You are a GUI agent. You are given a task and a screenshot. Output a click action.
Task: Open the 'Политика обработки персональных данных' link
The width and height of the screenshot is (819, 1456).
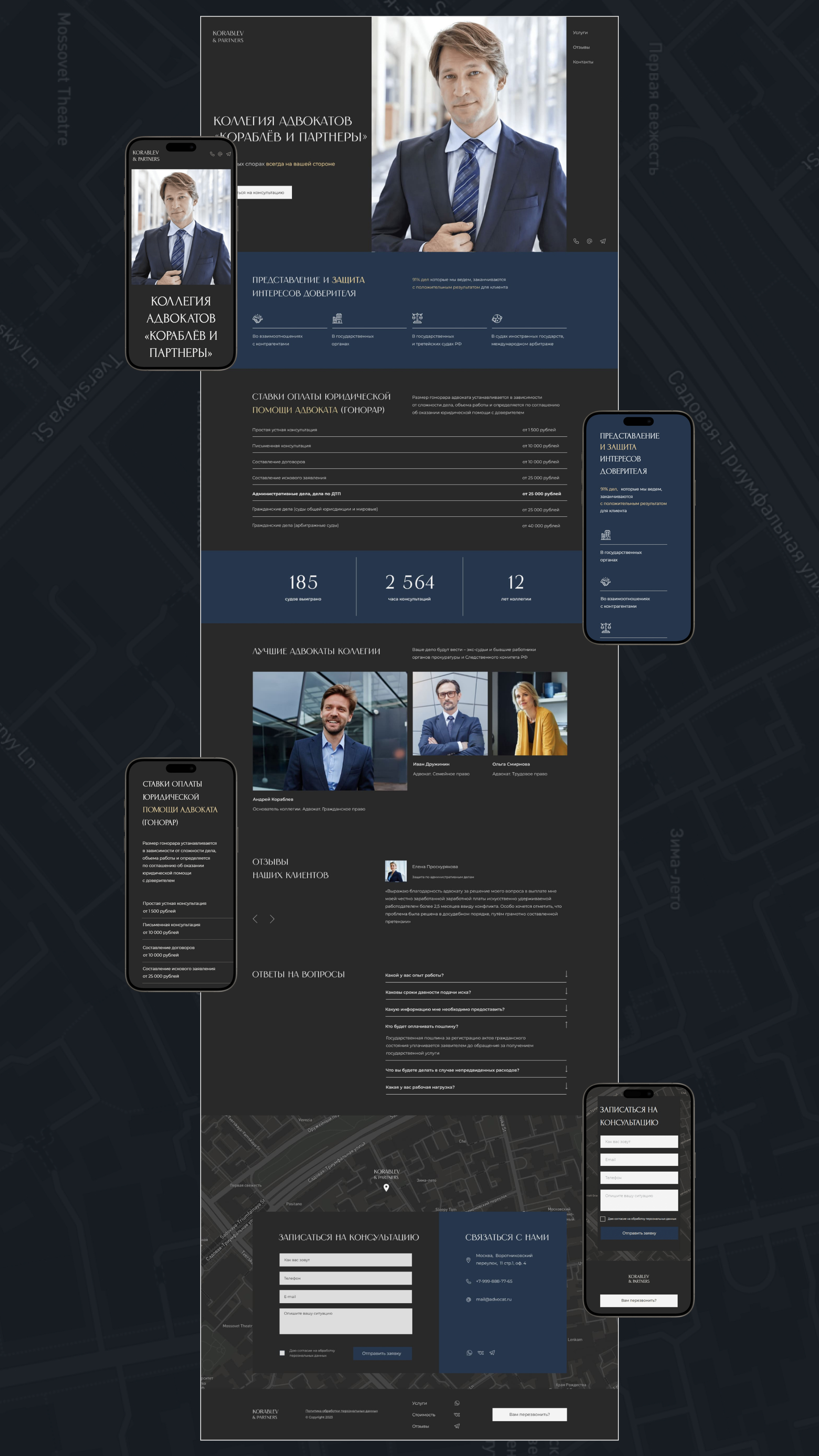click(341, 1411)
